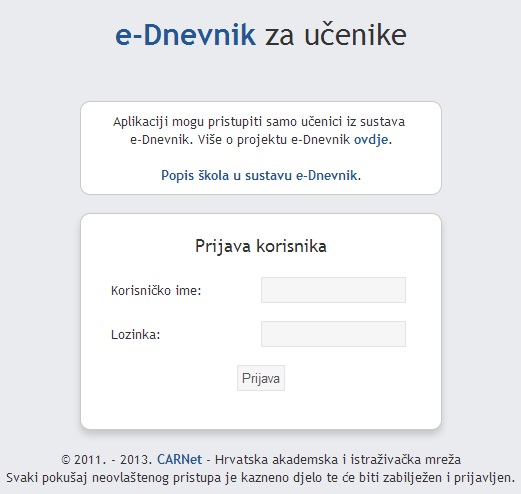This screenshot has width=521, height=494.
Task: Click the 'Prijava korisnika' form heading
Action: 261,246
